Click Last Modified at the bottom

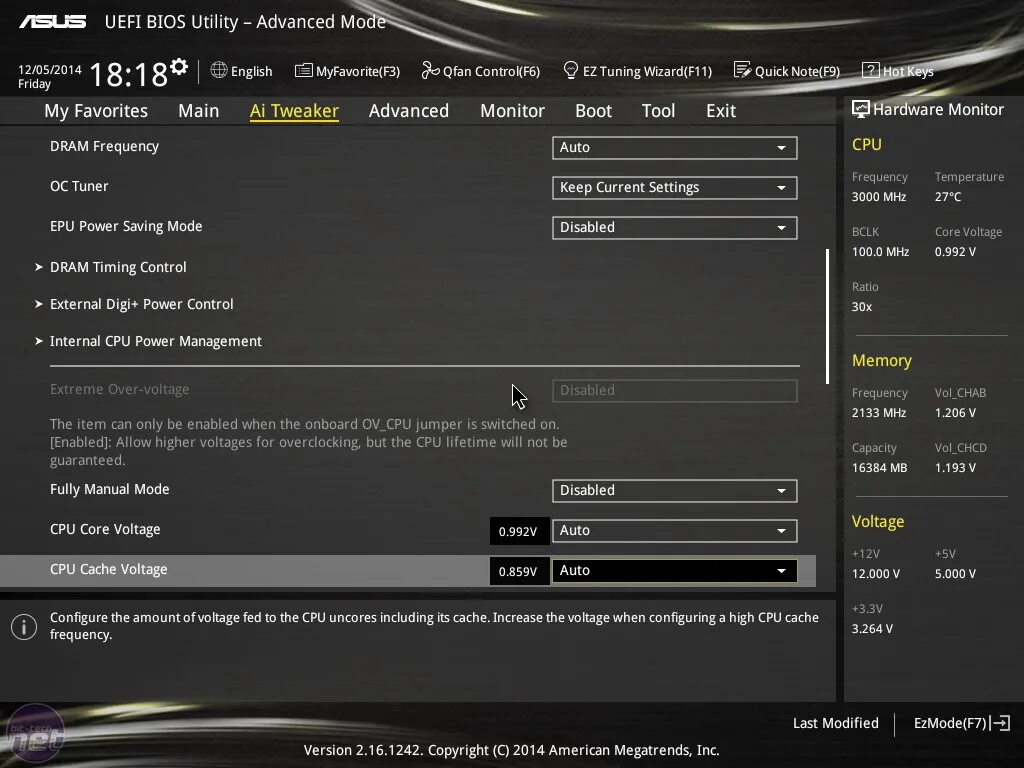click(x=835, y=723)
